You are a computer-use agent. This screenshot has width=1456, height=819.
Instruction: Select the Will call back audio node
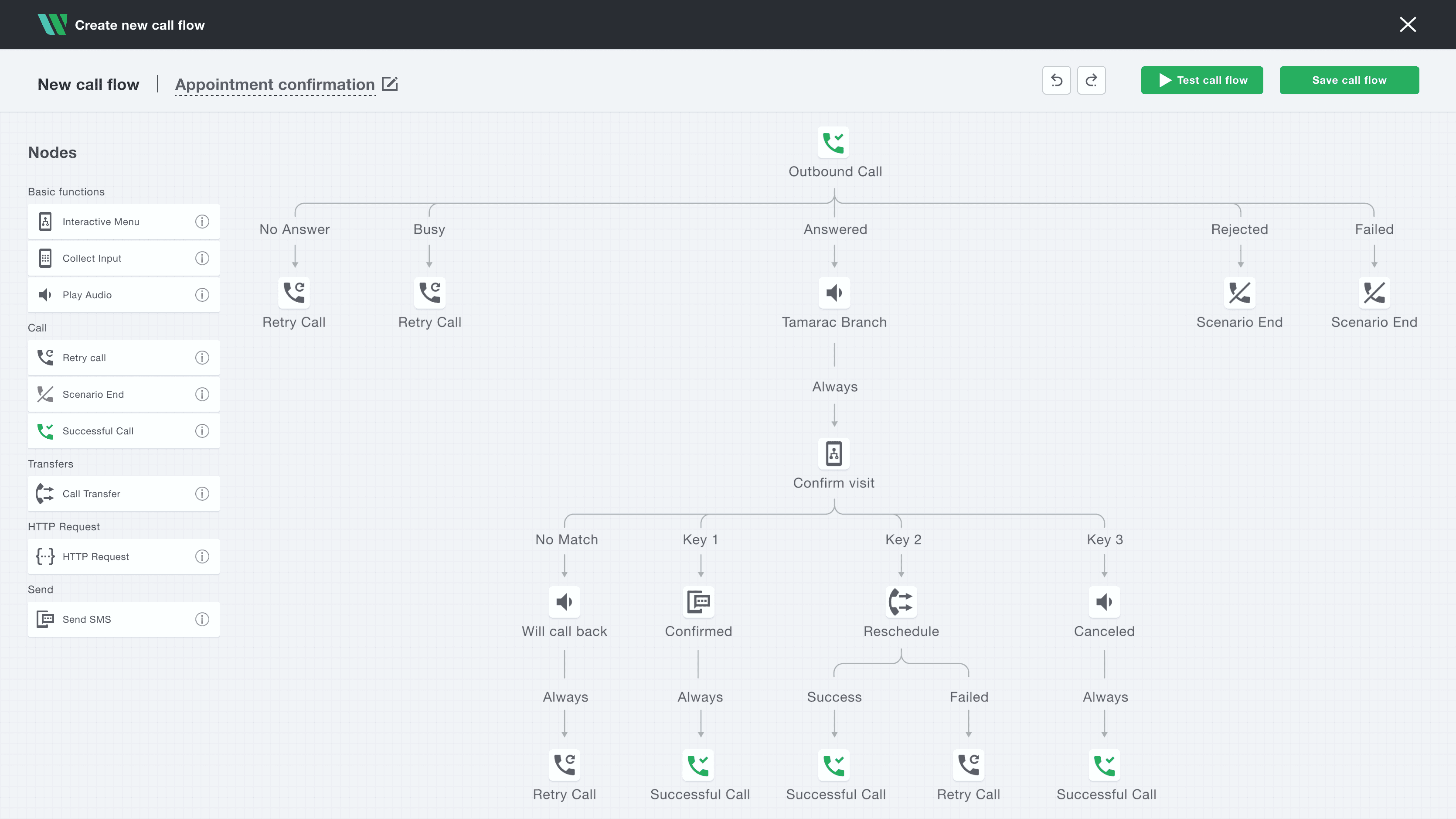tap(564, 602)
